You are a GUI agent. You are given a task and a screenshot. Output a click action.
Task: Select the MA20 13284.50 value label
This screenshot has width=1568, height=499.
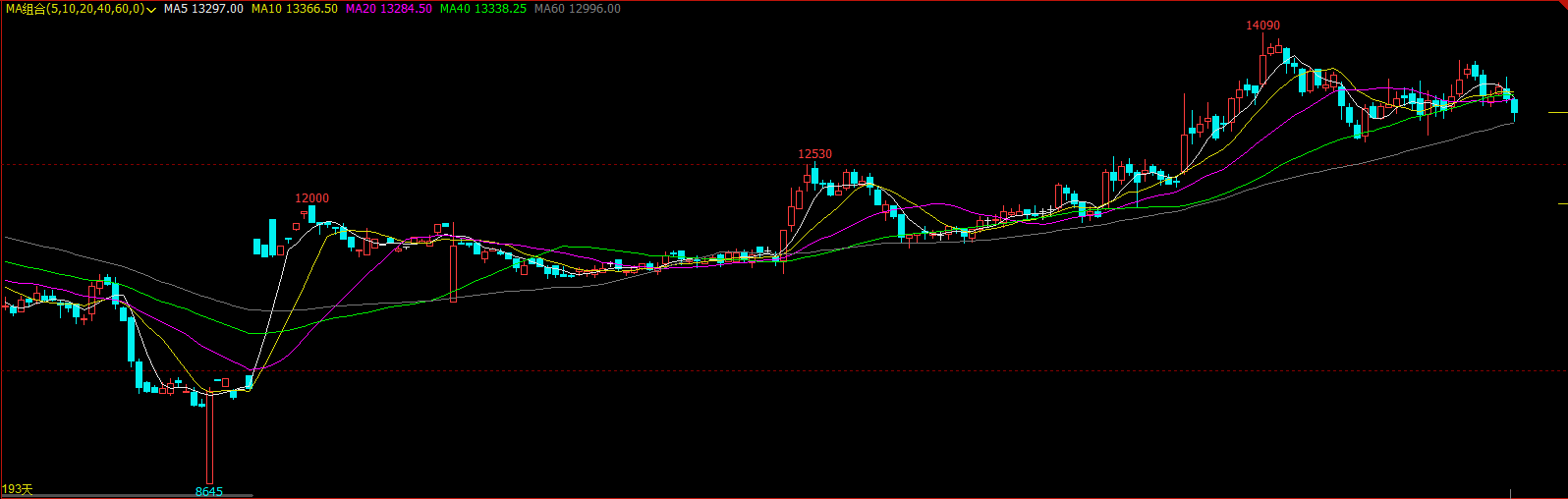click(389, 9)
